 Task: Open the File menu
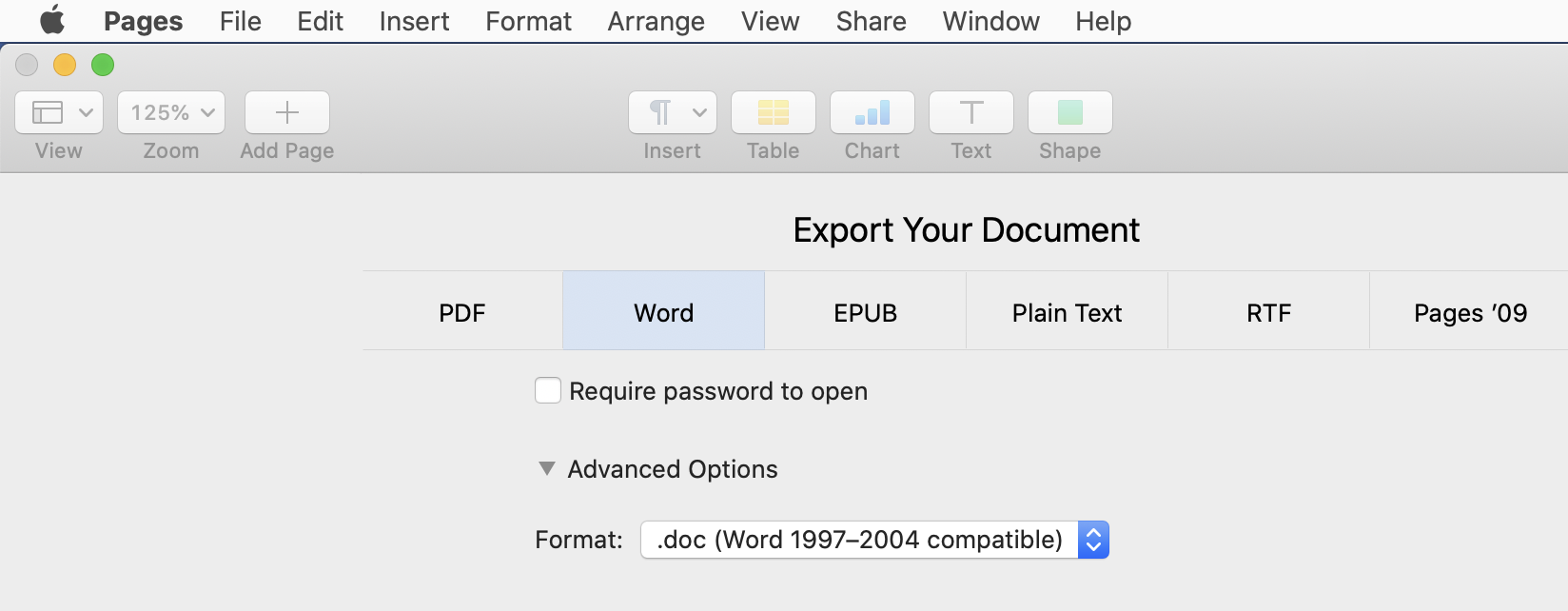pyautogui.click(x=240, y=21)
